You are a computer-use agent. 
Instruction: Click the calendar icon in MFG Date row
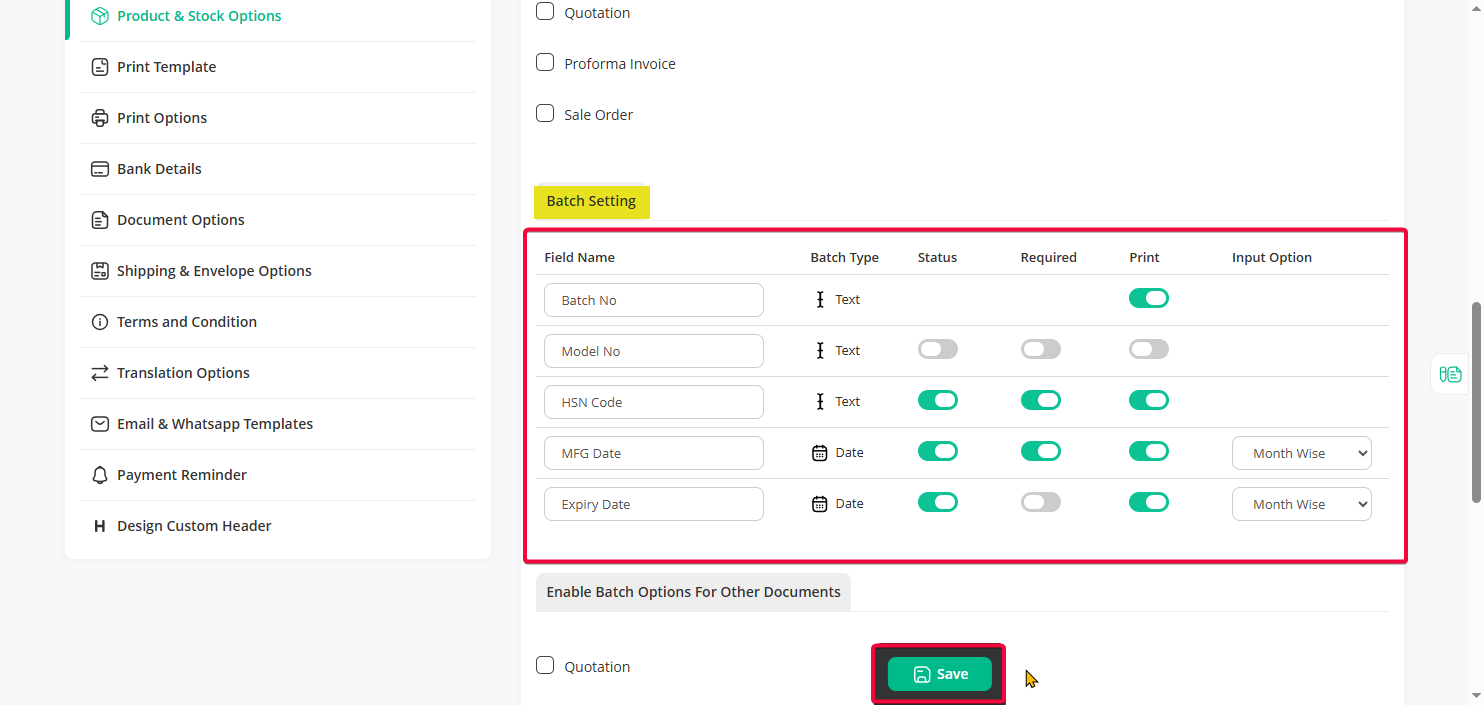point(819,453)
